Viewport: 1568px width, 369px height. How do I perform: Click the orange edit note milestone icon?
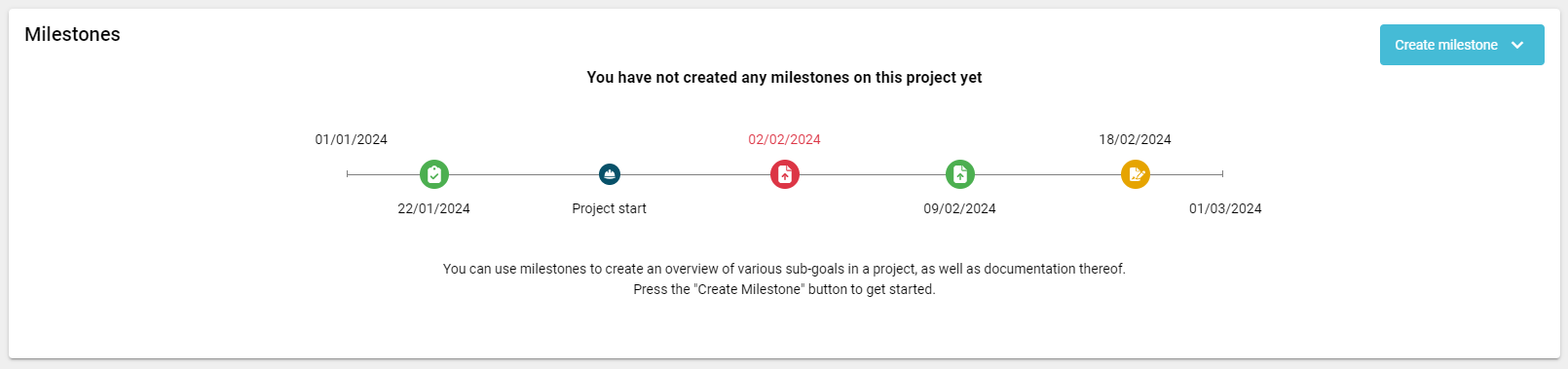click(x=1136, y=174)
